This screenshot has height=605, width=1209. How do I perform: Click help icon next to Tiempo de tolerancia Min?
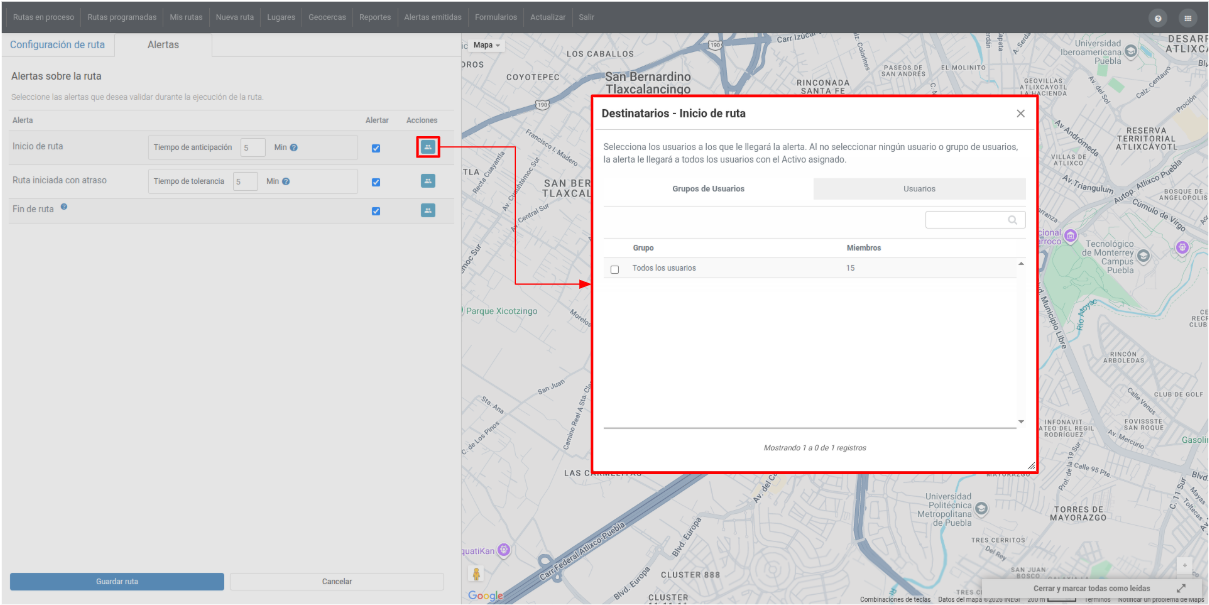click(286, 182)
